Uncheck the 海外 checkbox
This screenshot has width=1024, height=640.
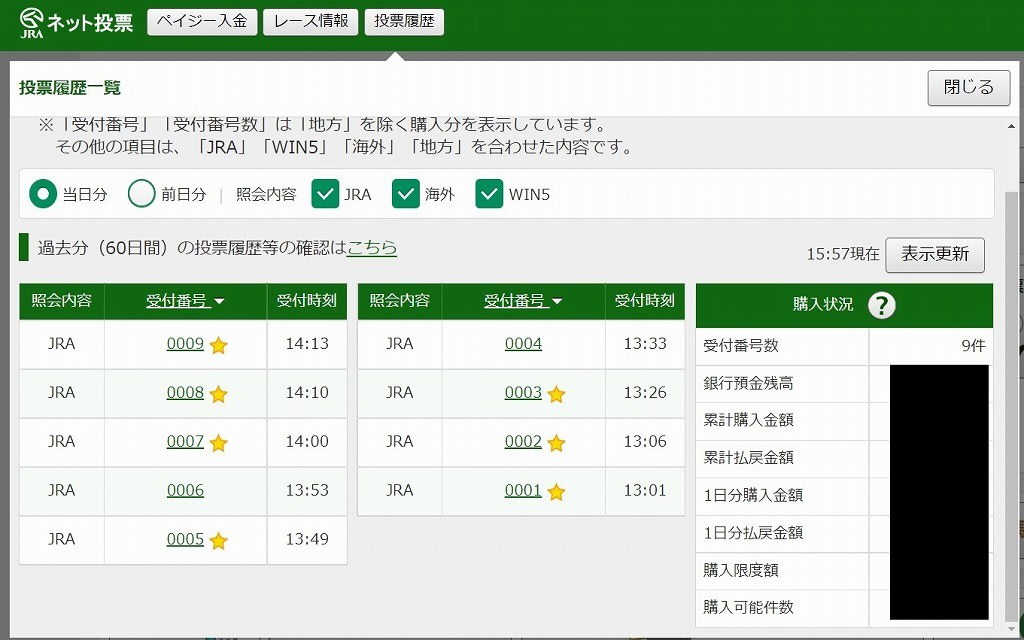[x=406, y=194]
